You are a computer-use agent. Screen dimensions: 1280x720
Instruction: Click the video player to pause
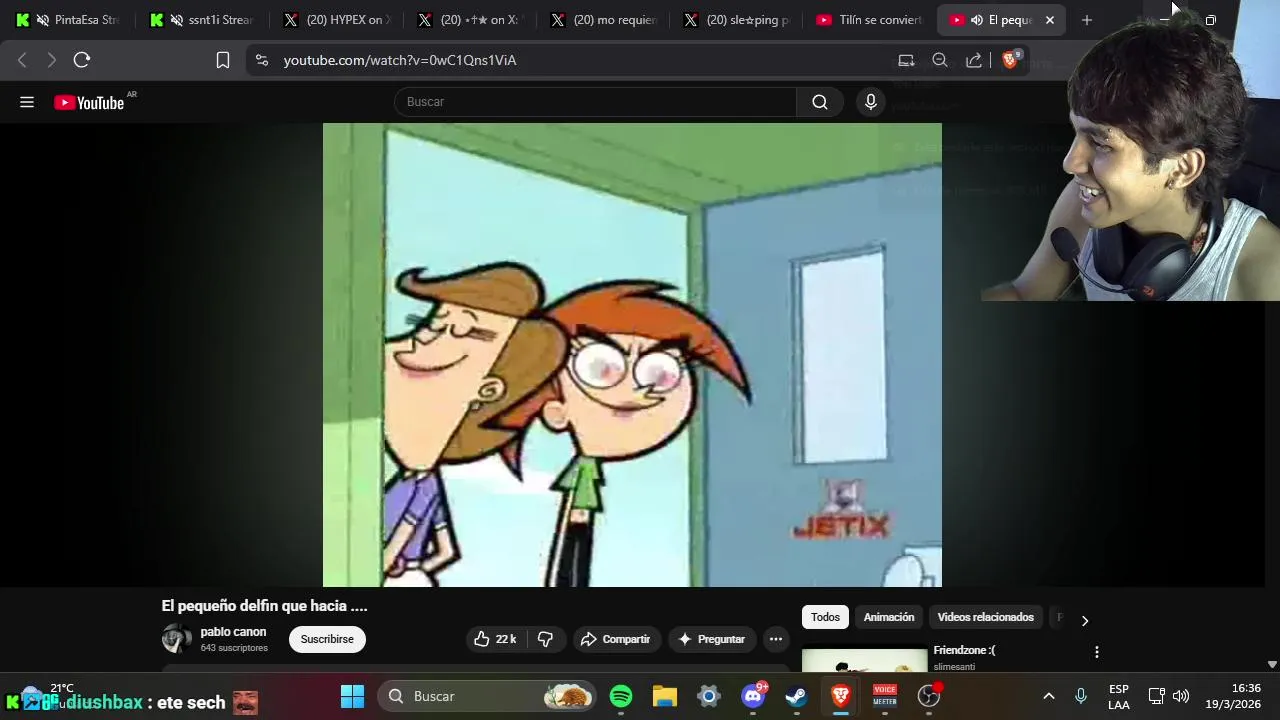(x=632, y=355)
